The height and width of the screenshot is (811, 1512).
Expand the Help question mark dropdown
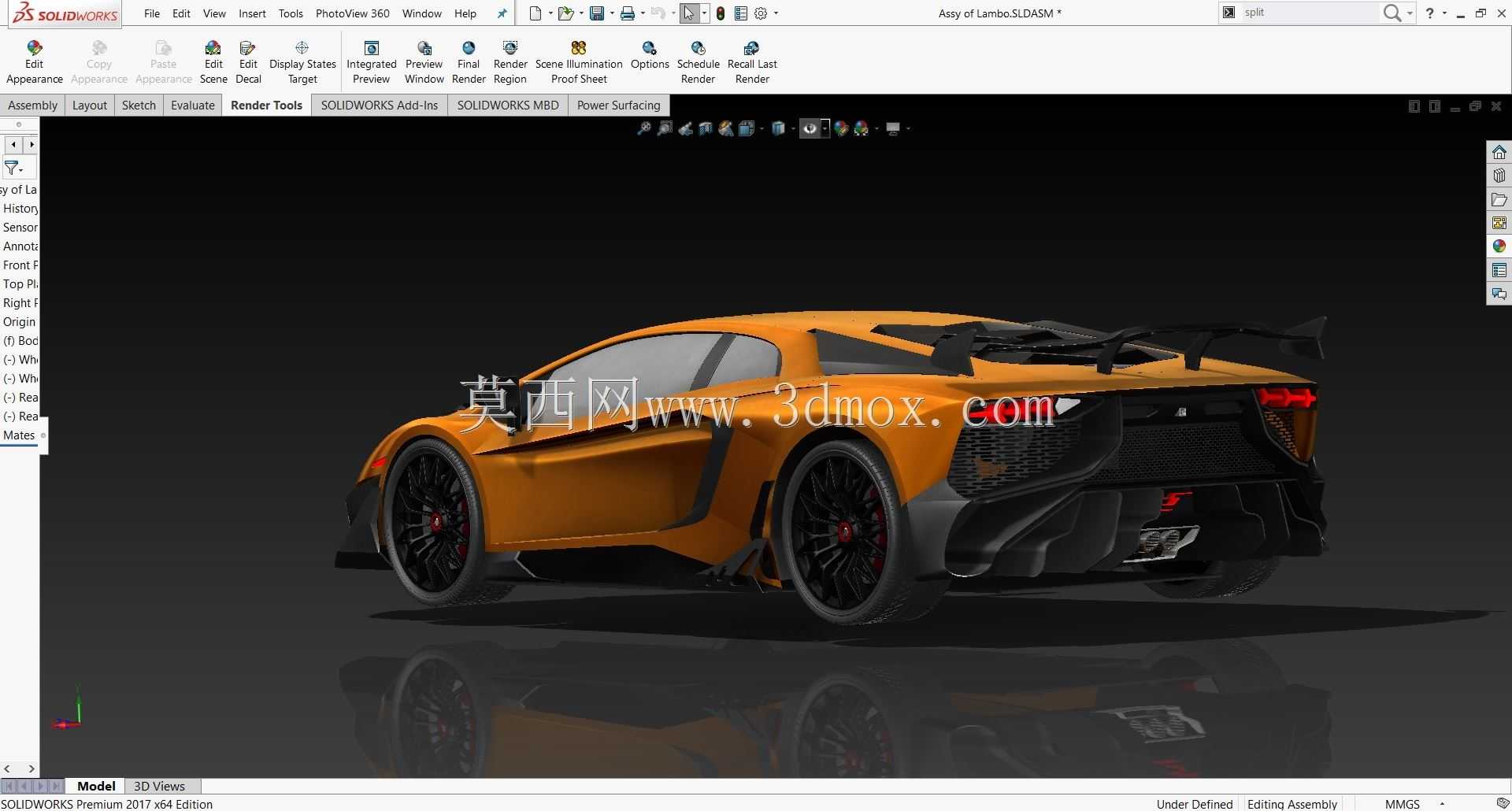click(x=1444, y=13)
